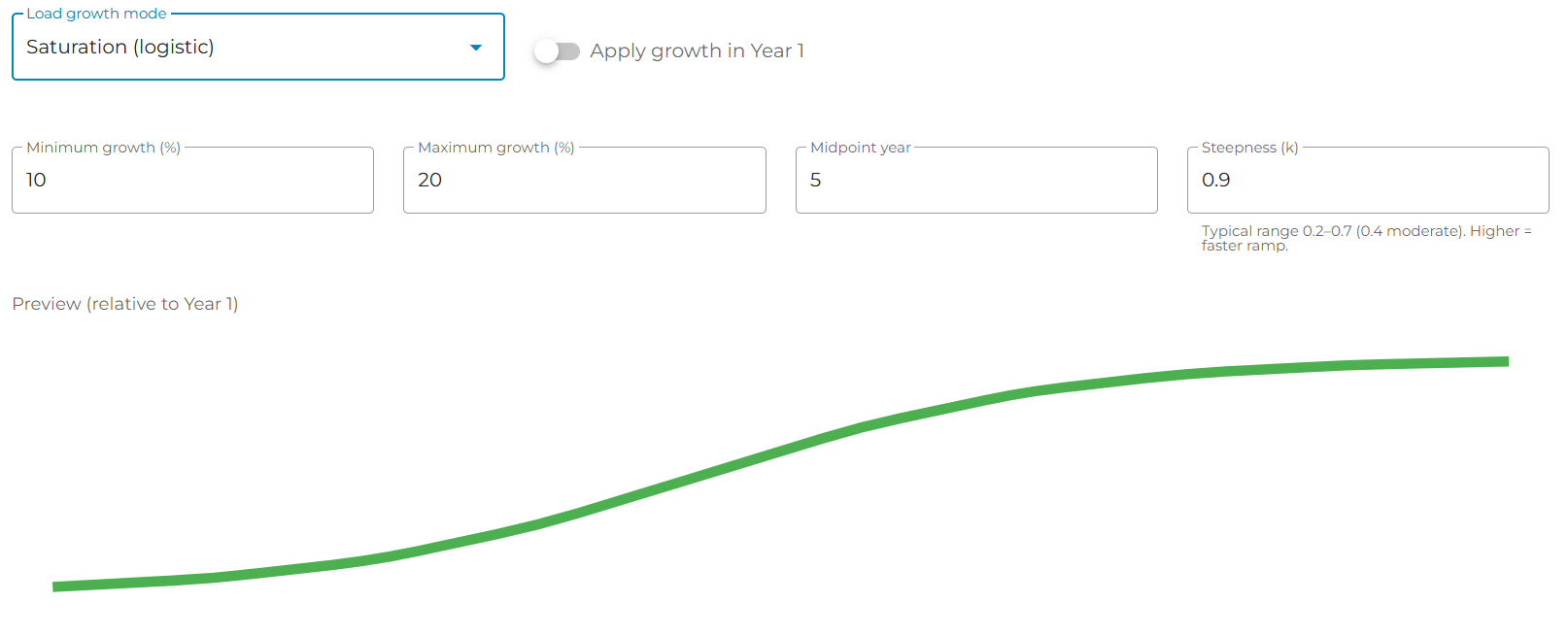
Task: Click the Minimum growth (%) field label
Action: (x=103, y=148)
